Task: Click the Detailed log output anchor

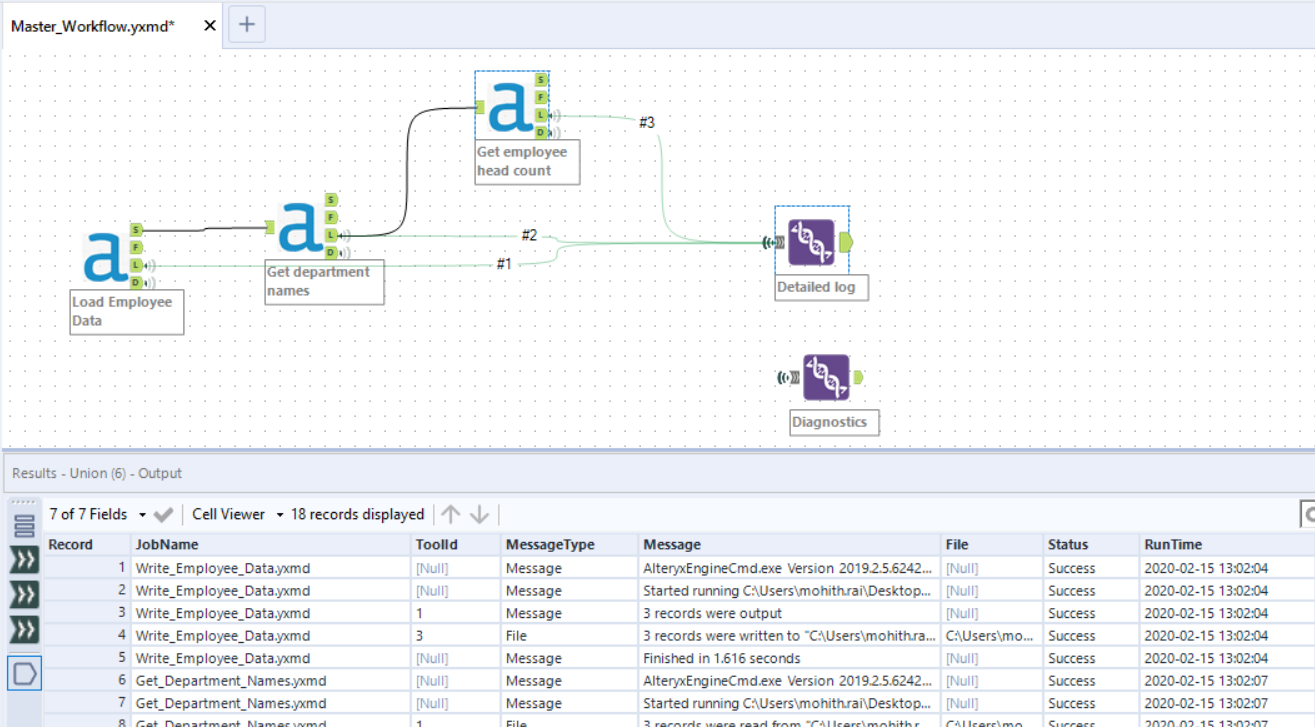Action: [x=846, y=241]
